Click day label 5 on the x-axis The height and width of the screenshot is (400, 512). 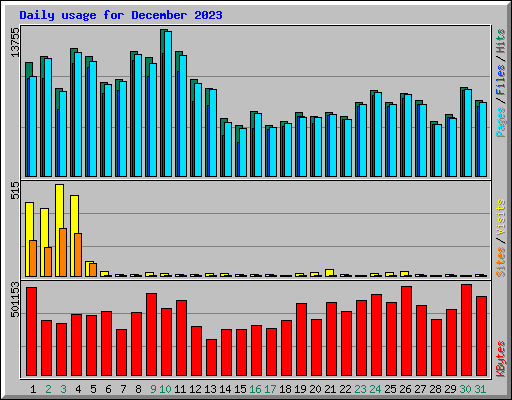point(93,389)
